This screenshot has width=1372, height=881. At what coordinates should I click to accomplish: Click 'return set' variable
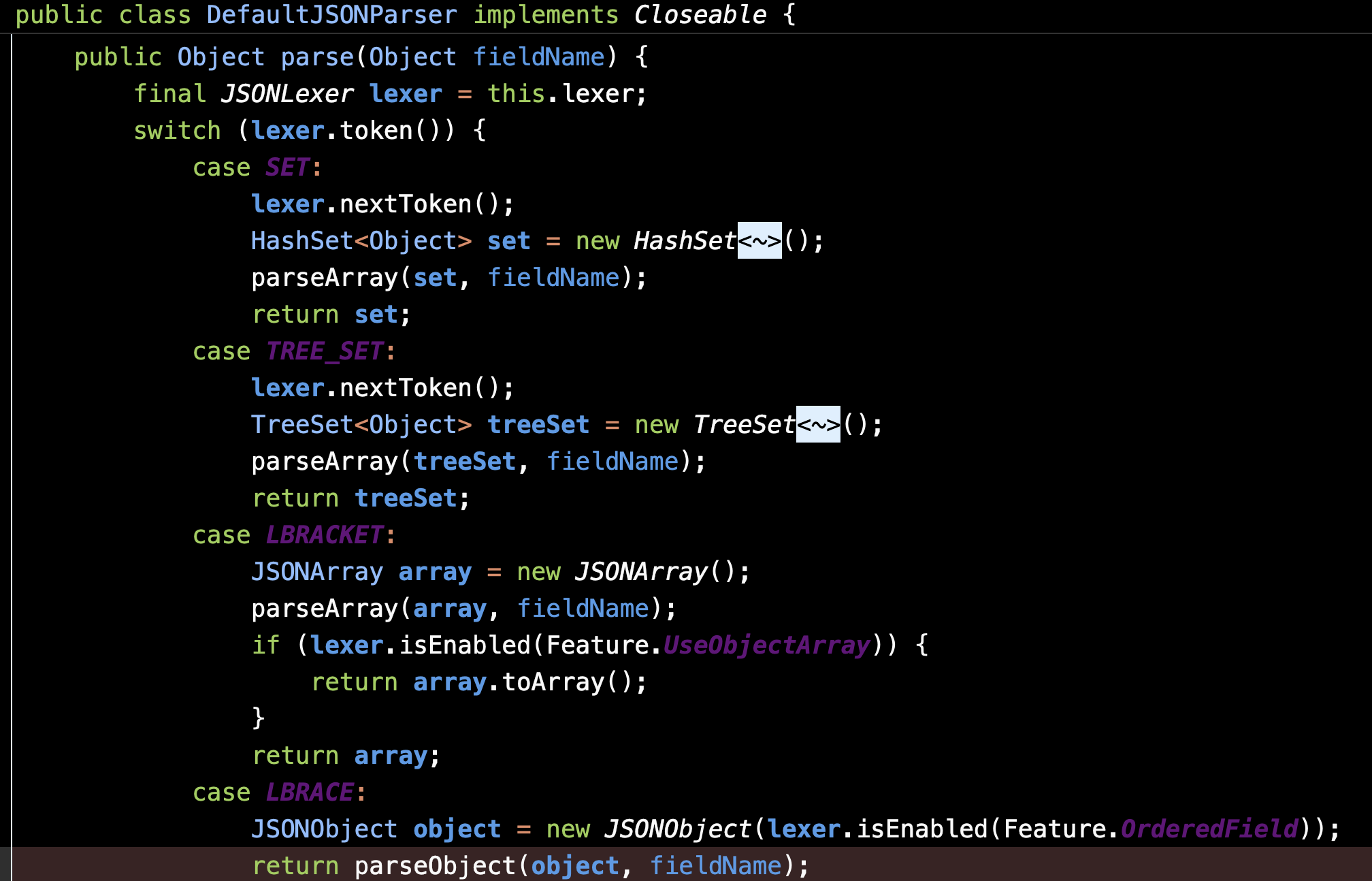tap(376, 315)
